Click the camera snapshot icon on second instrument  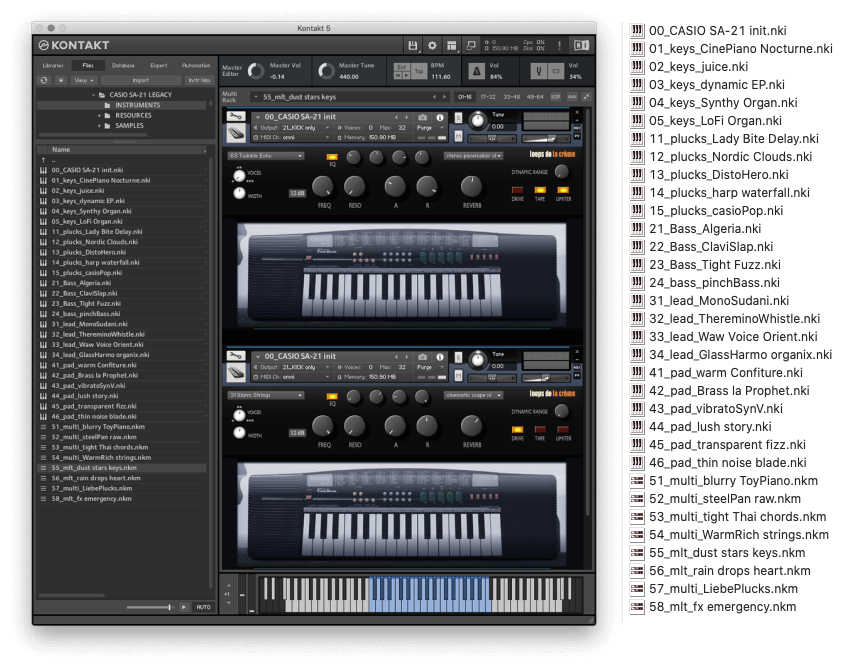coord(422,357)
